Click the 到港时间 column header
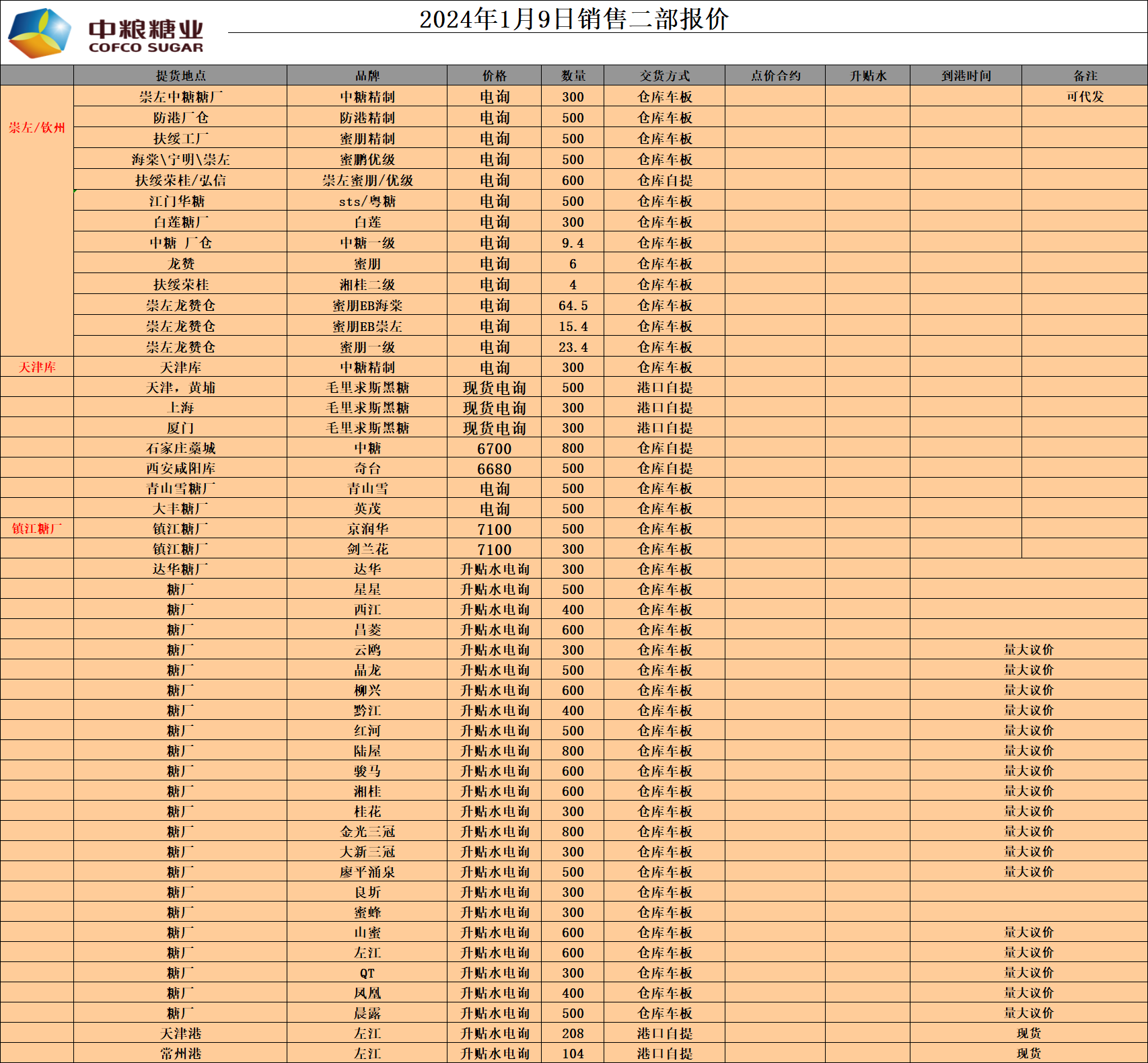 click(x=966, y=76)
